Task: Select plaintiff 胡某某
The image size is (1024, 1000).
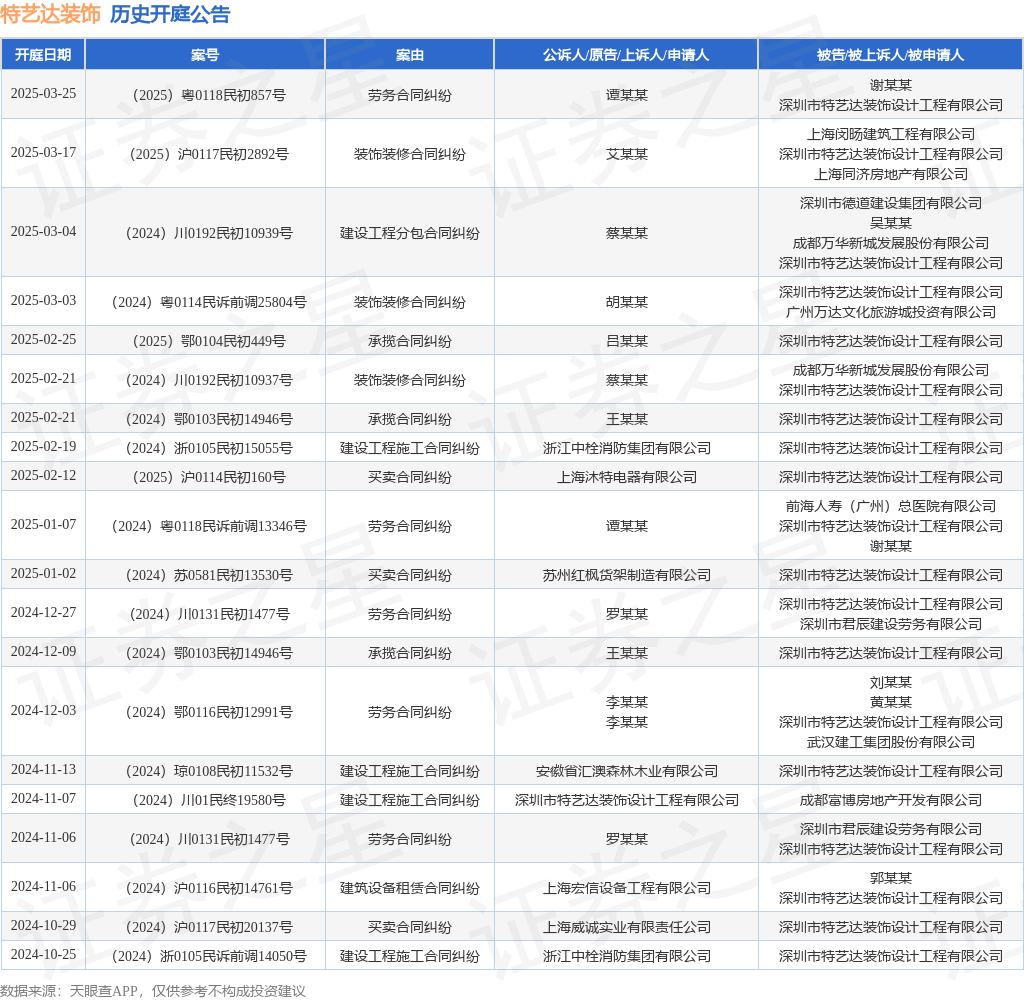Action: coord(626,302)
